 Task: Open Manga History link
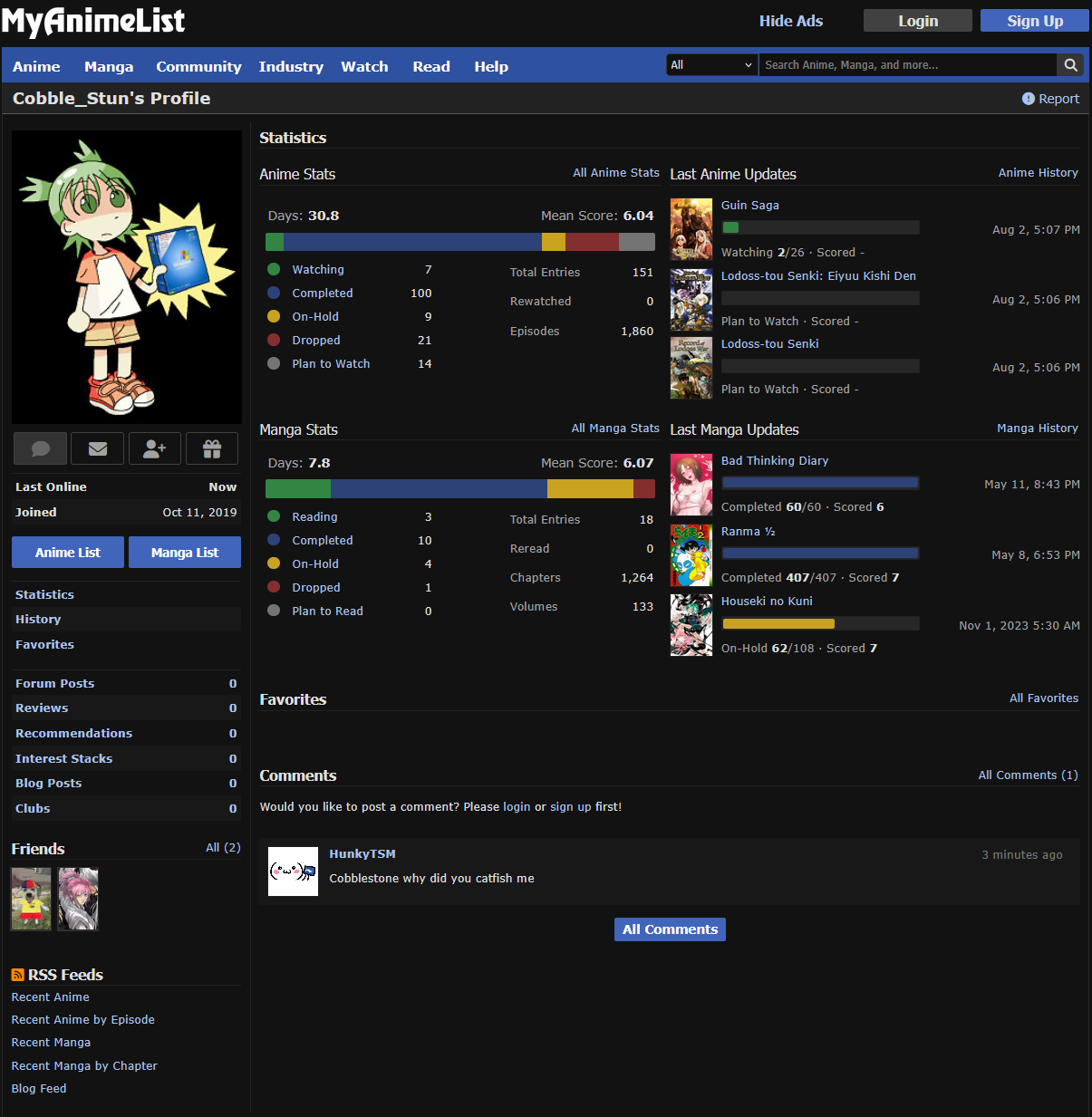coord(1038,429)
